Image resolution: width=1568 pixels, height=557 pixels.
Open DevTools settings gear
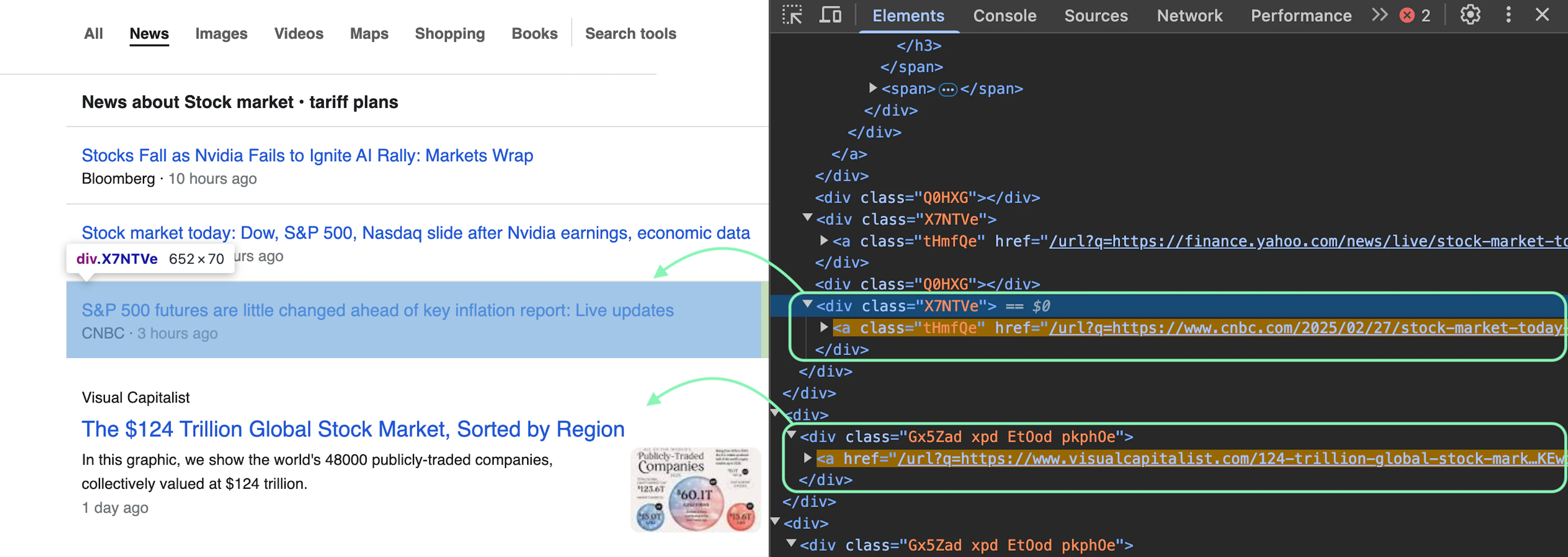(1470, 15)
